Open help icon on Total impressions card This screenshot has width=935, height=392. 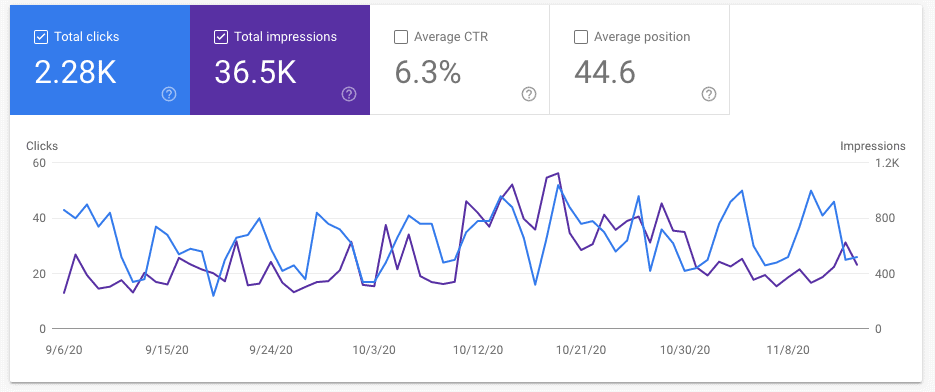[x=349, y=94]
